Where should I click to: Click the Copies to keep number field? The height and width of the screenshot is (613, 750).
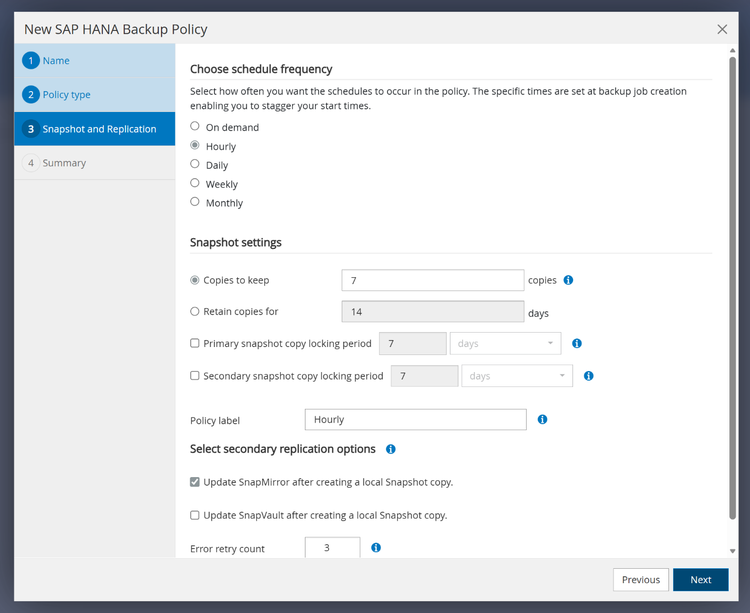tap(433, 280)
